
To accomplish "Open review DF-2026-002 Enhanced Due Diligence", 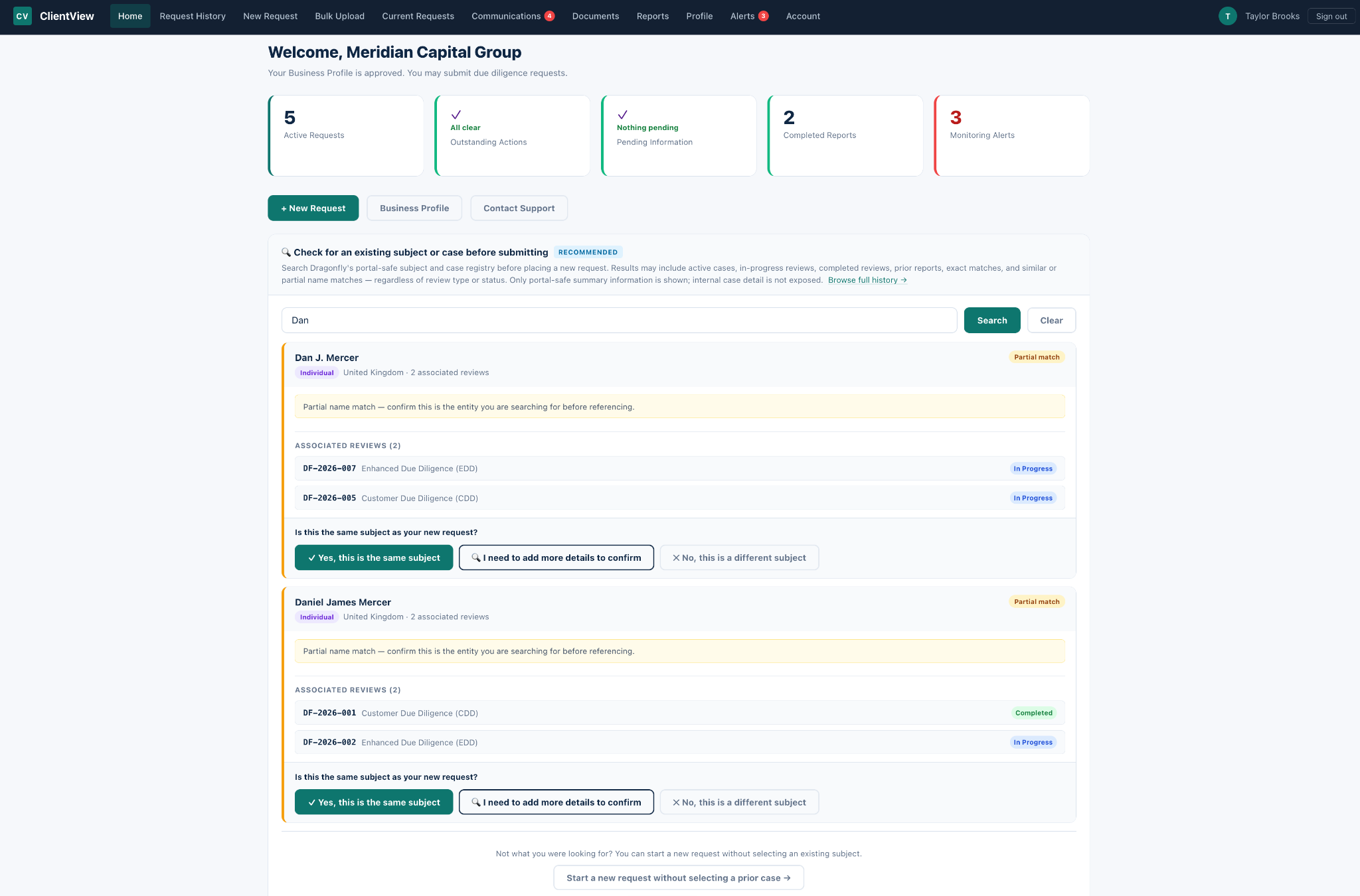I will click(680, 742).
